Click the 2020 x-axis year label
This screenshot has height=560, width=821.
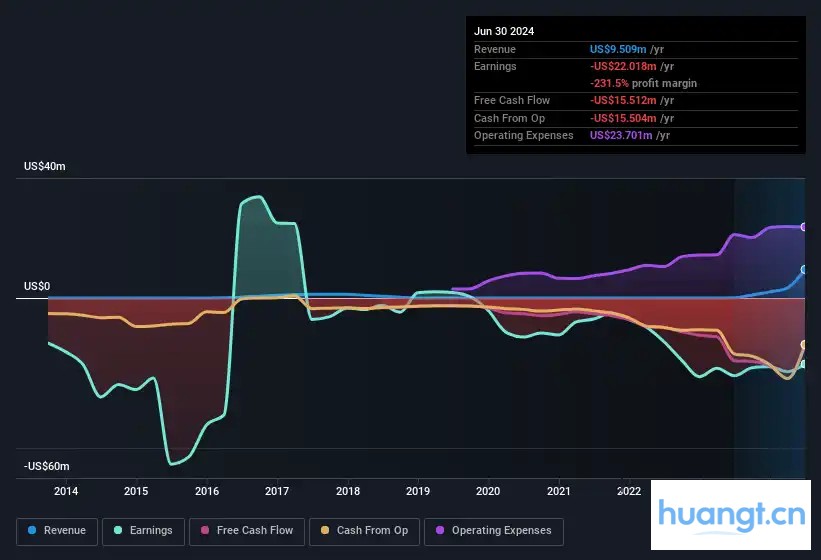click(x=488, y=491)
